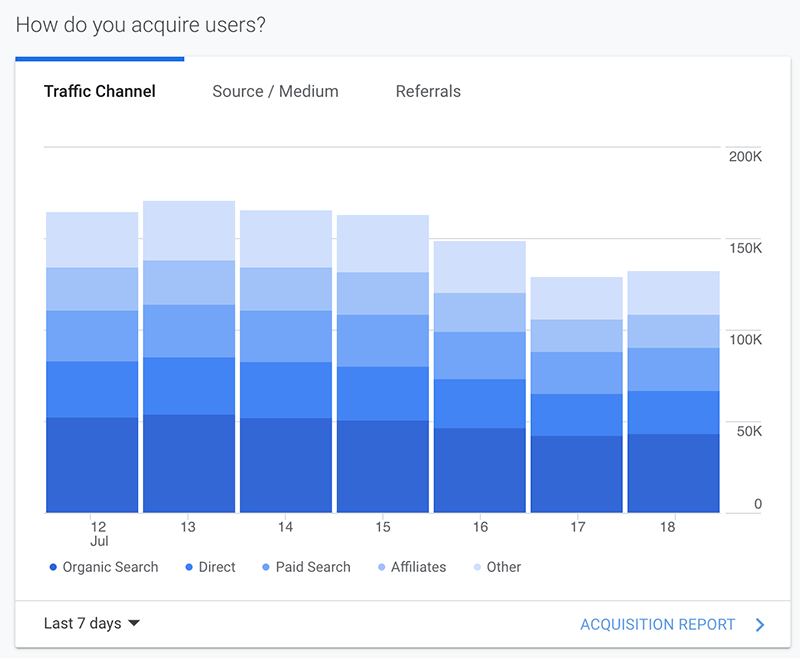
Task: Click the Affiliates segment of the July 18 bar
Action: pos(673,331)
